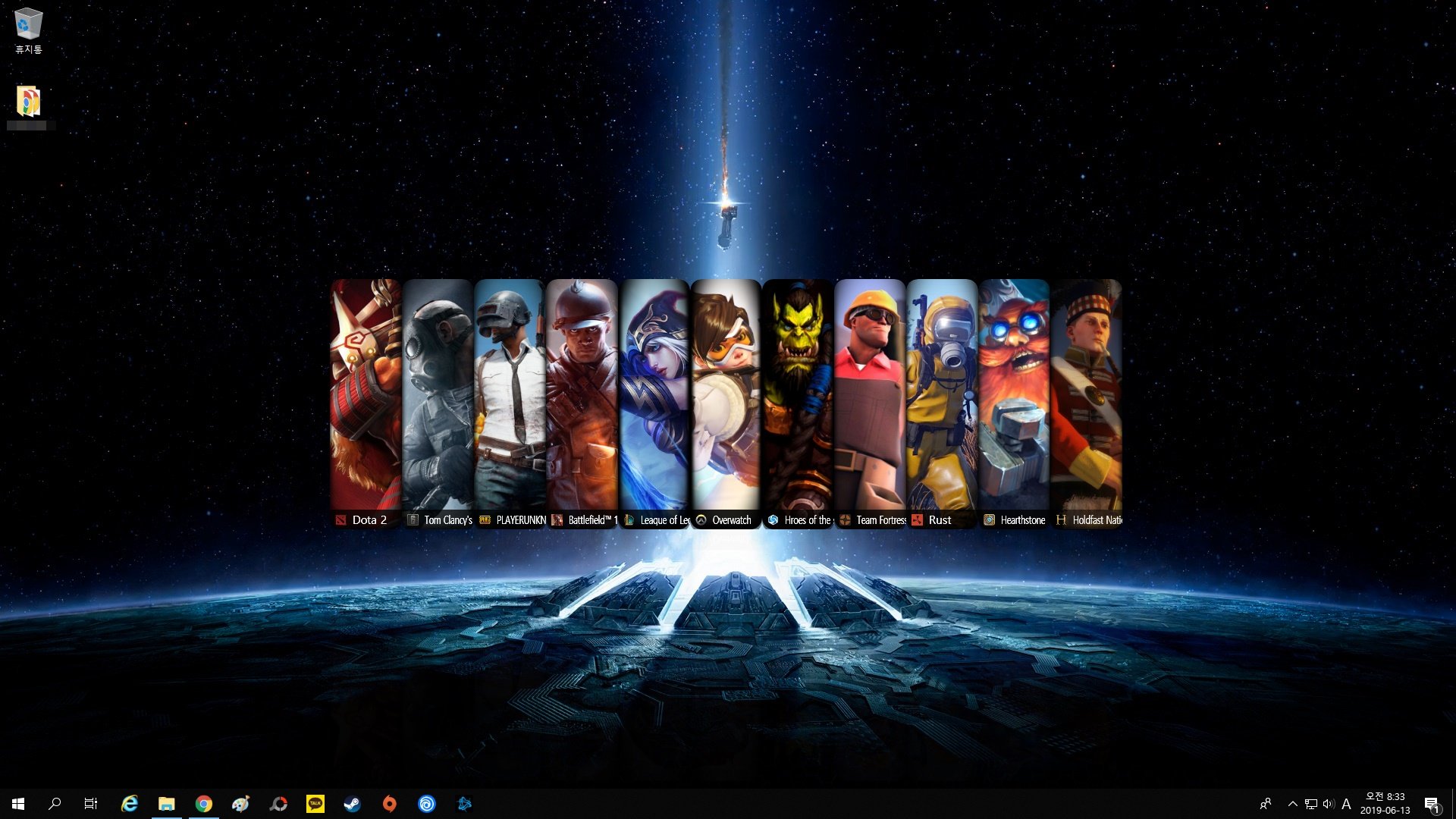Launch the Overwatch game tile
The width and height of the screenshot is (1456, 819).
(726, 403)
